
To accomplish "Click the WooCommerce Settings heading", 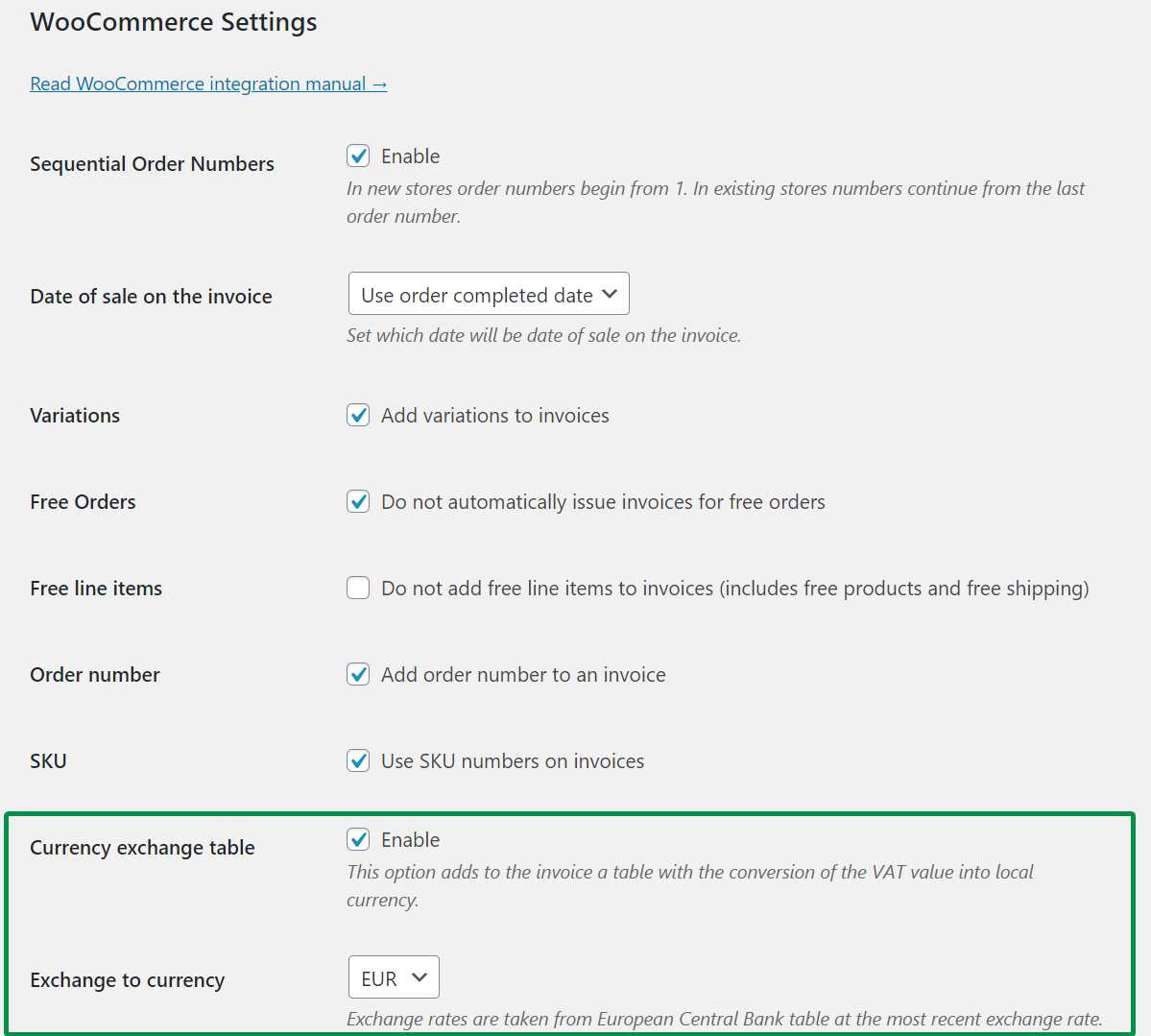I will [173, 22].
